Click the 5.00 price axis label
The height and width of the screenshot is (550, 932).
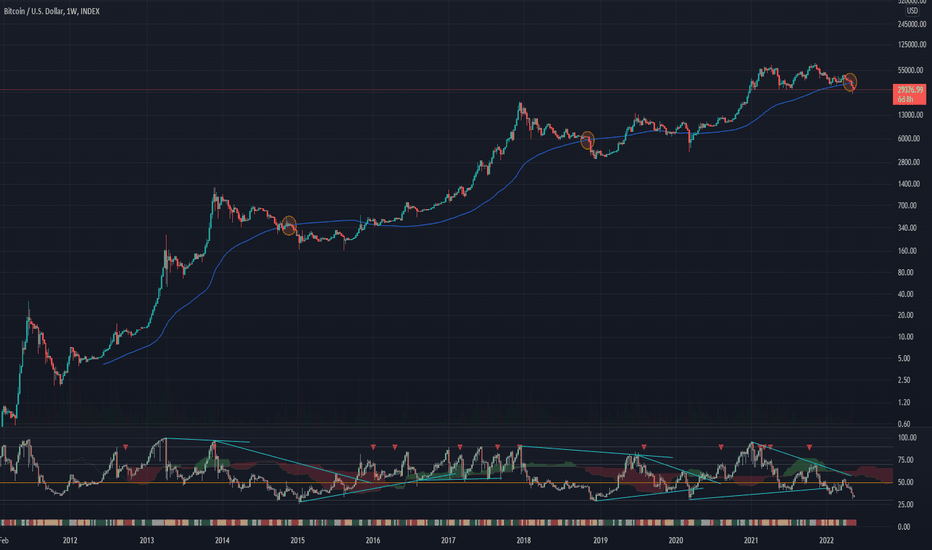904,359
